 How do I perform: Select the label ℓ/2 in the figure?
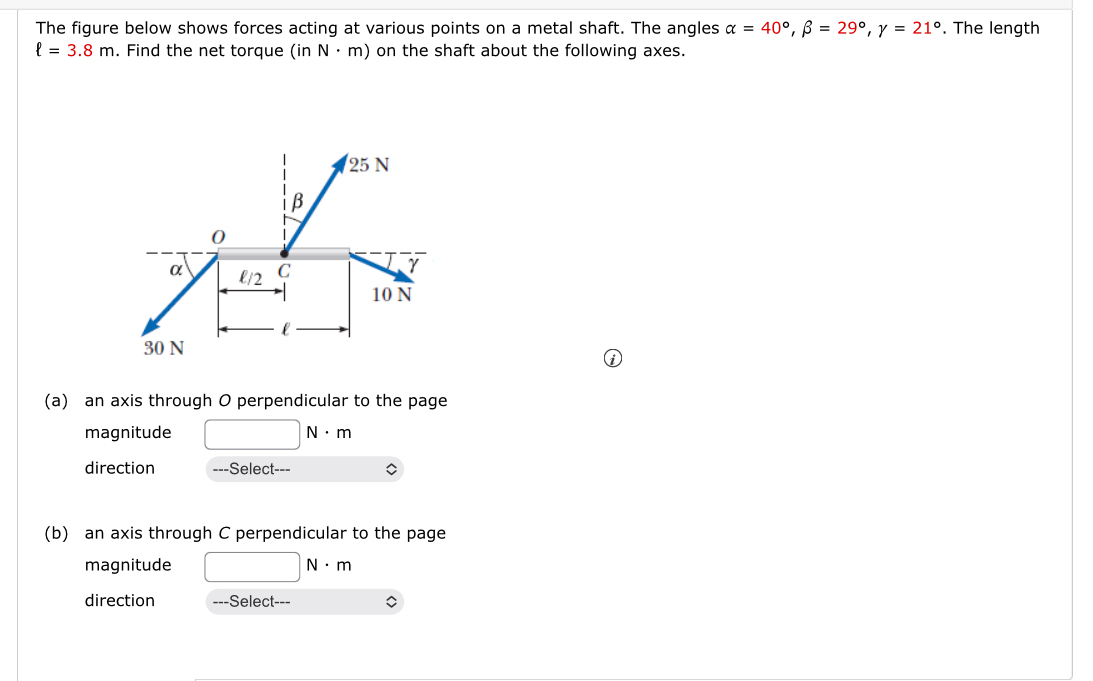coord(249,275)
